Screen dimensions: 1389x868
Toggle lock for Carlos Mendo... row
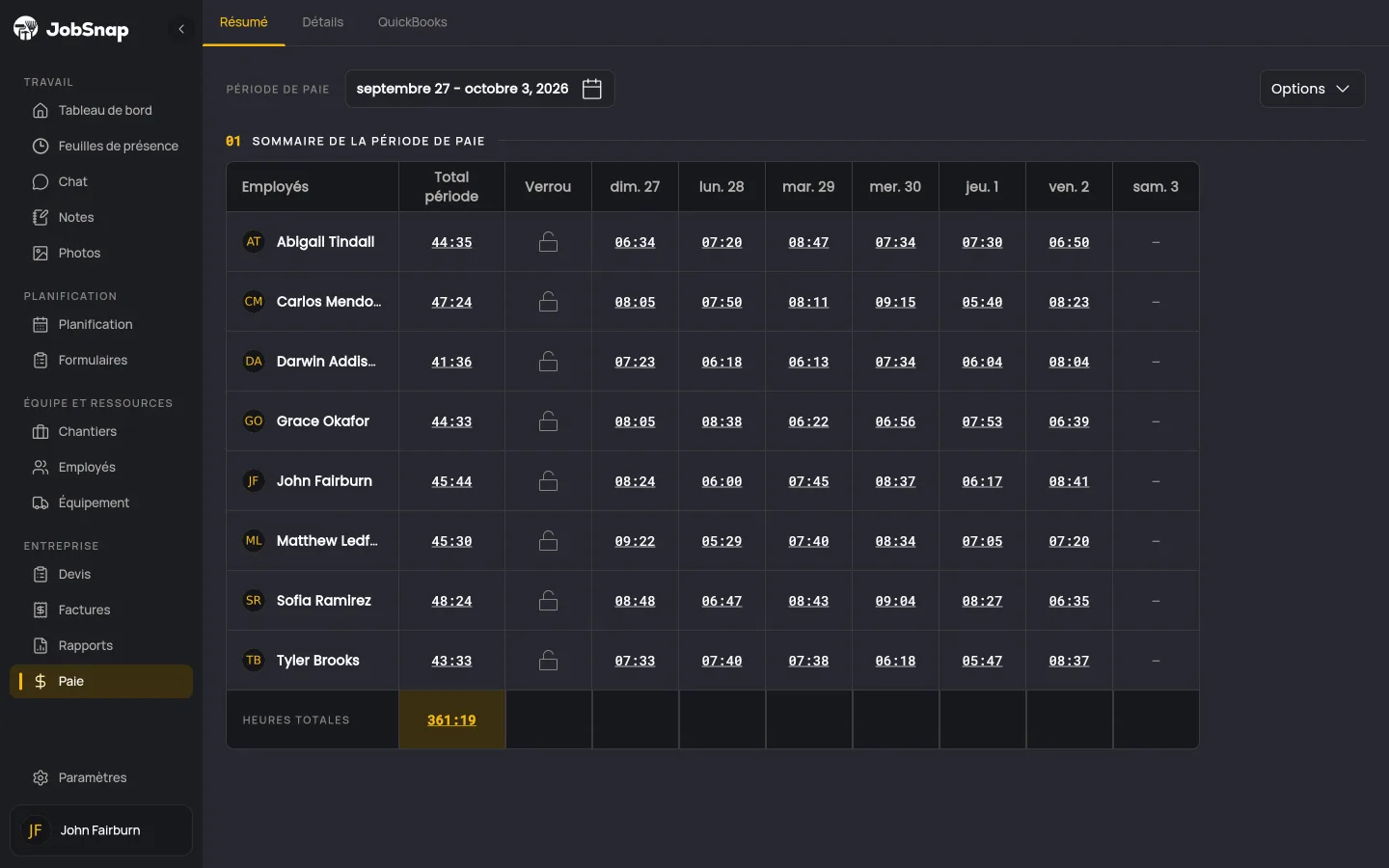(x=548, y=302)
